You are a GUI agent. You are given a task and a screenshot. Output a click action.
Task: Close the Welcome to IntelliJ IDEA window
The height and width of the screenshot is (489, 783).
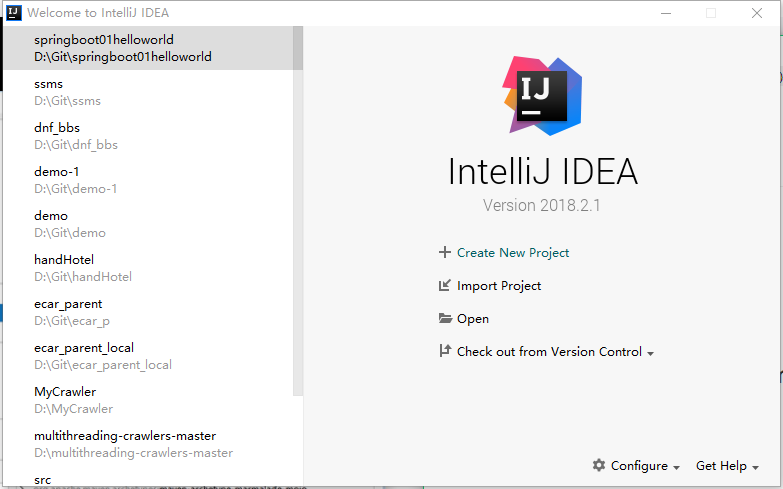point(756,13)
